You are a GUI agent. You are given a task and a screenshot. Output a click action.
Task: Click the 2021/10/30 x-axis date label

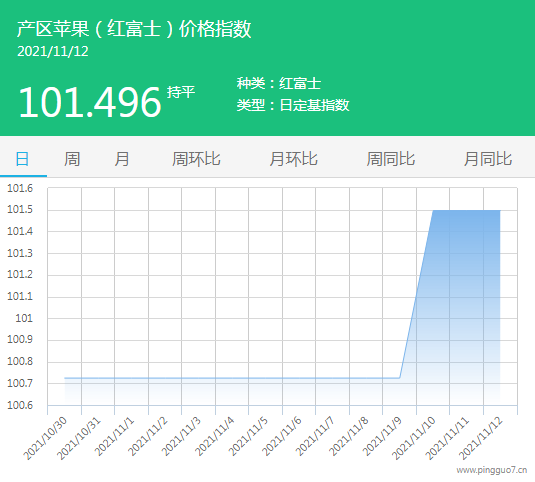click(x=45, y=438)
